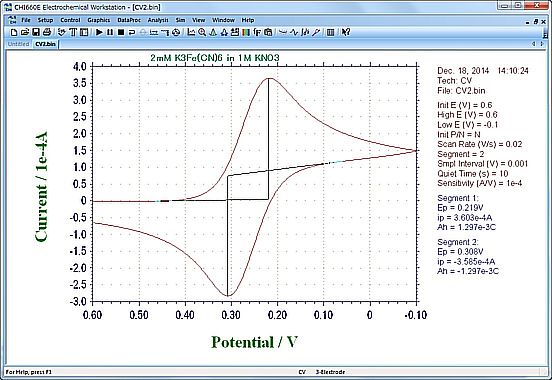
Task: Click the wrench-shaped tool icon
Action: [x=316, y=32]
